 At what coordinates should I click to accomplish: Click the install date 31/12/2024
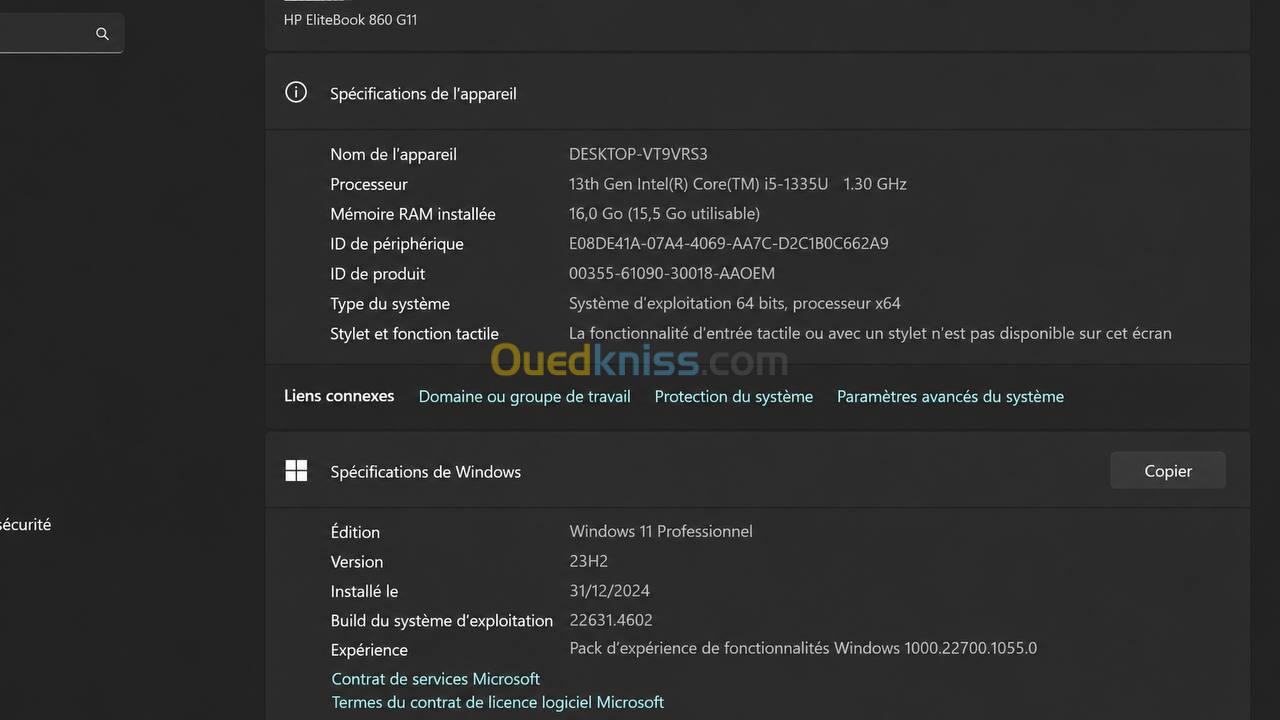click(x=610, y=591)
